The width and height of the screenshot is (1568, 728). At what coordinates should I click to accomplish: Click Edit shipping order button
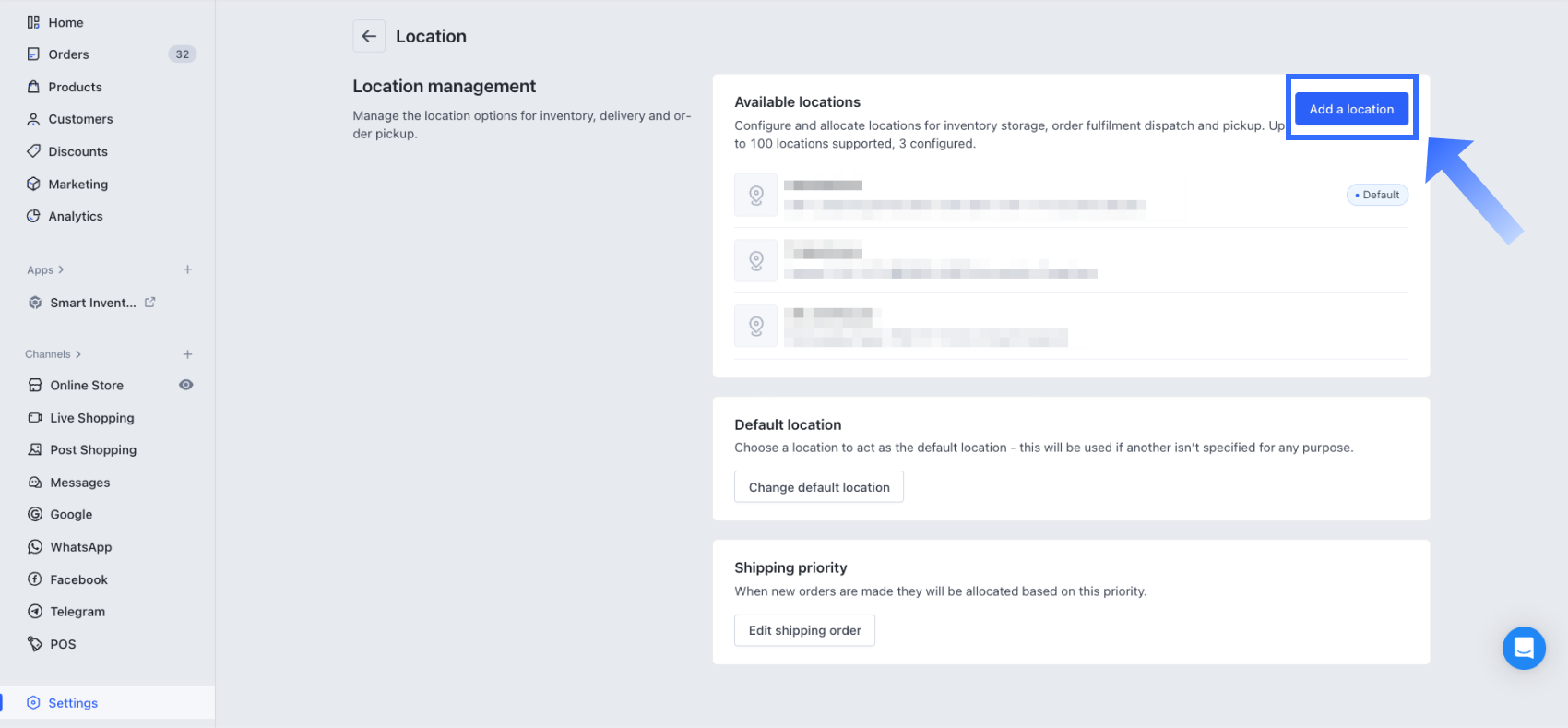pos(804,630)
